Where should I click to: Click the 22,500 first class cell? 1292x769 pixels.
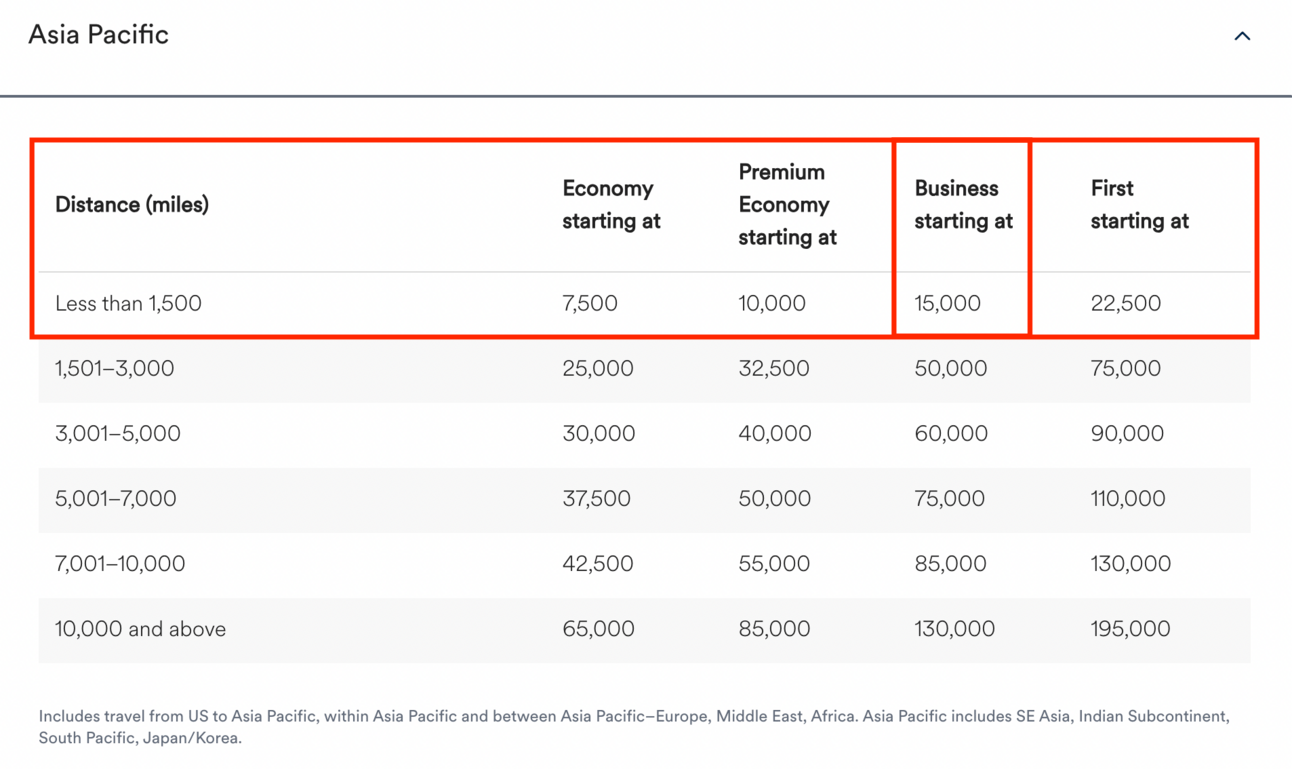pyautogui.click(x=1125, y=303)
